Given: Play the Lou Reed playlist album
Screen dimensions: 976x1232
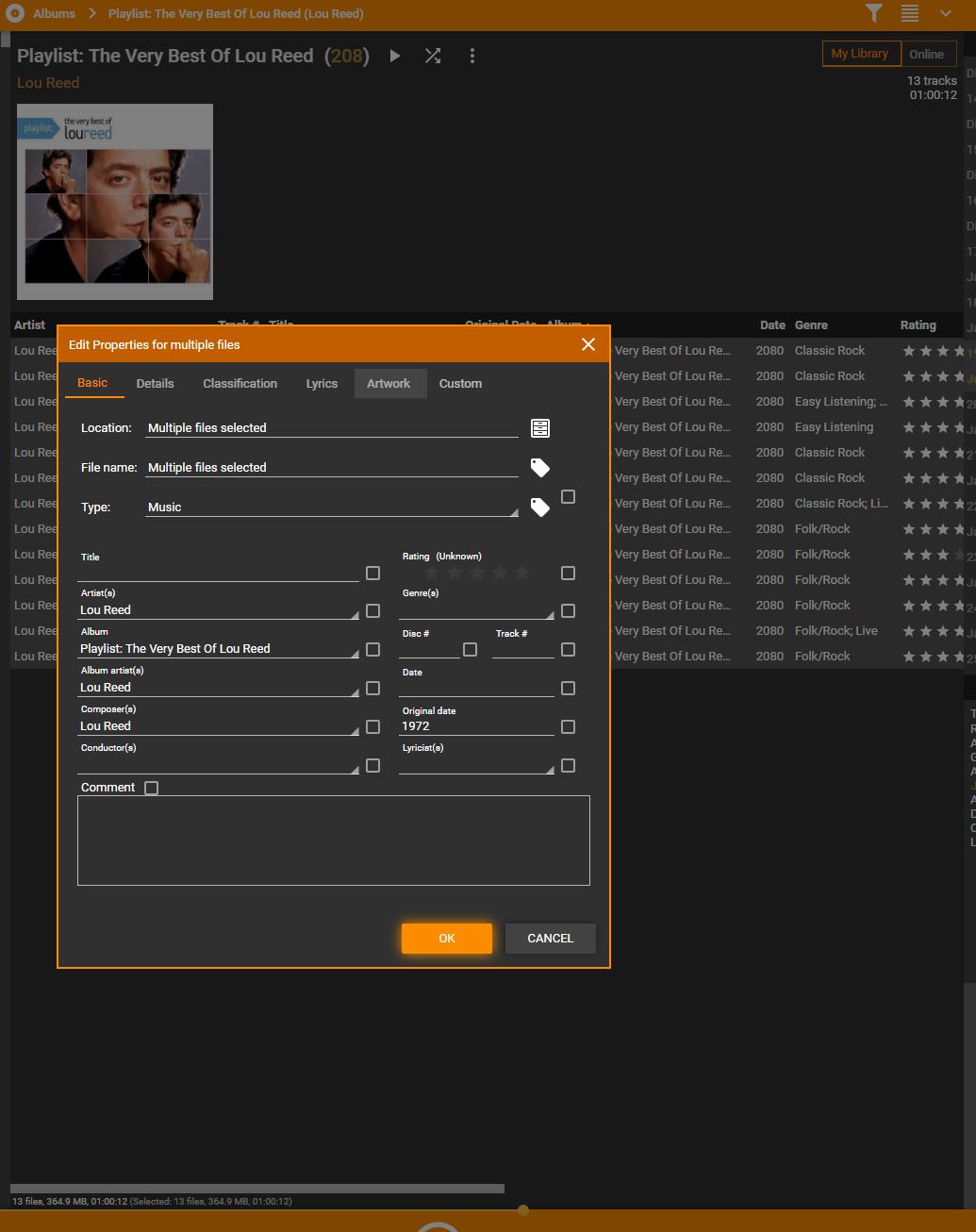Looking at the screenshot, I should tap(395, 57).
